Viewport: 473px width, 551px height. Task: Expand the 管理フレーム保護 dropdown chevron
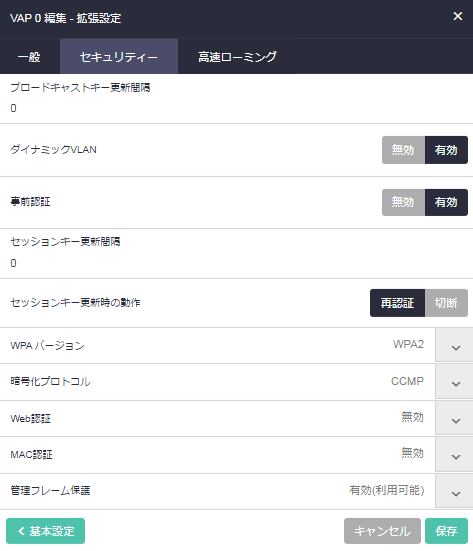(454, 491)
